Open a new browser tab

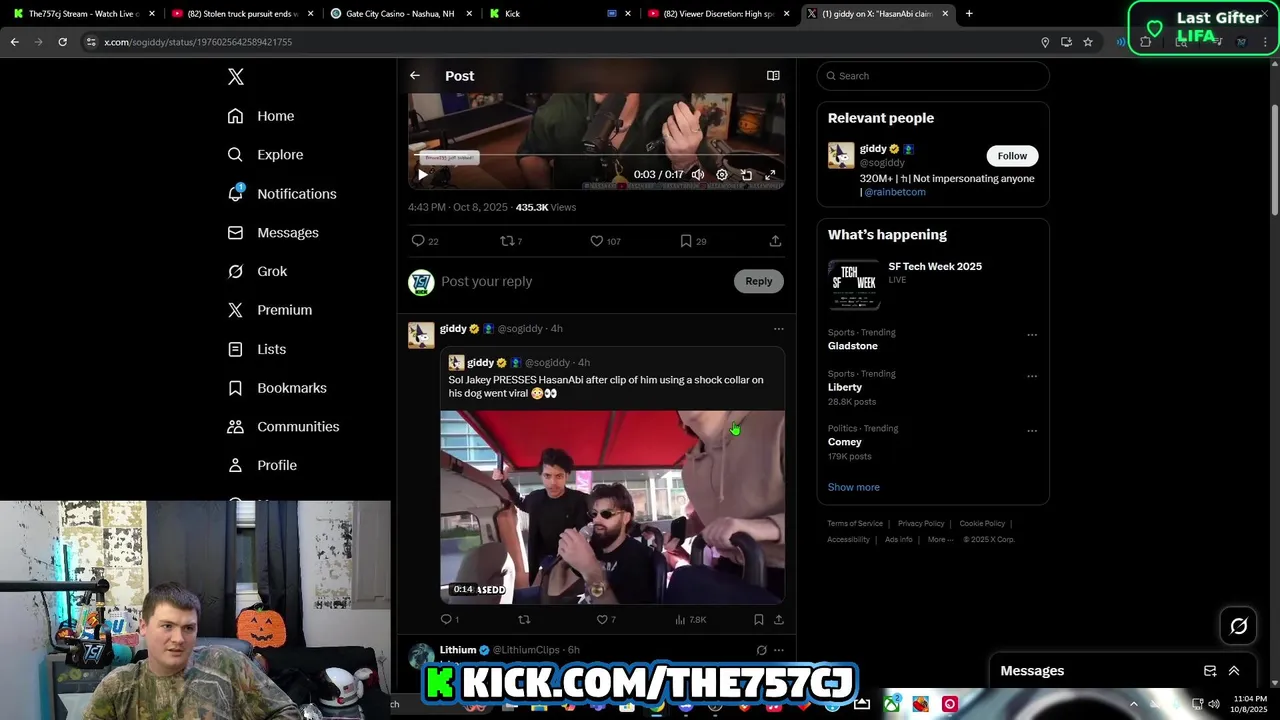point(969,14)
